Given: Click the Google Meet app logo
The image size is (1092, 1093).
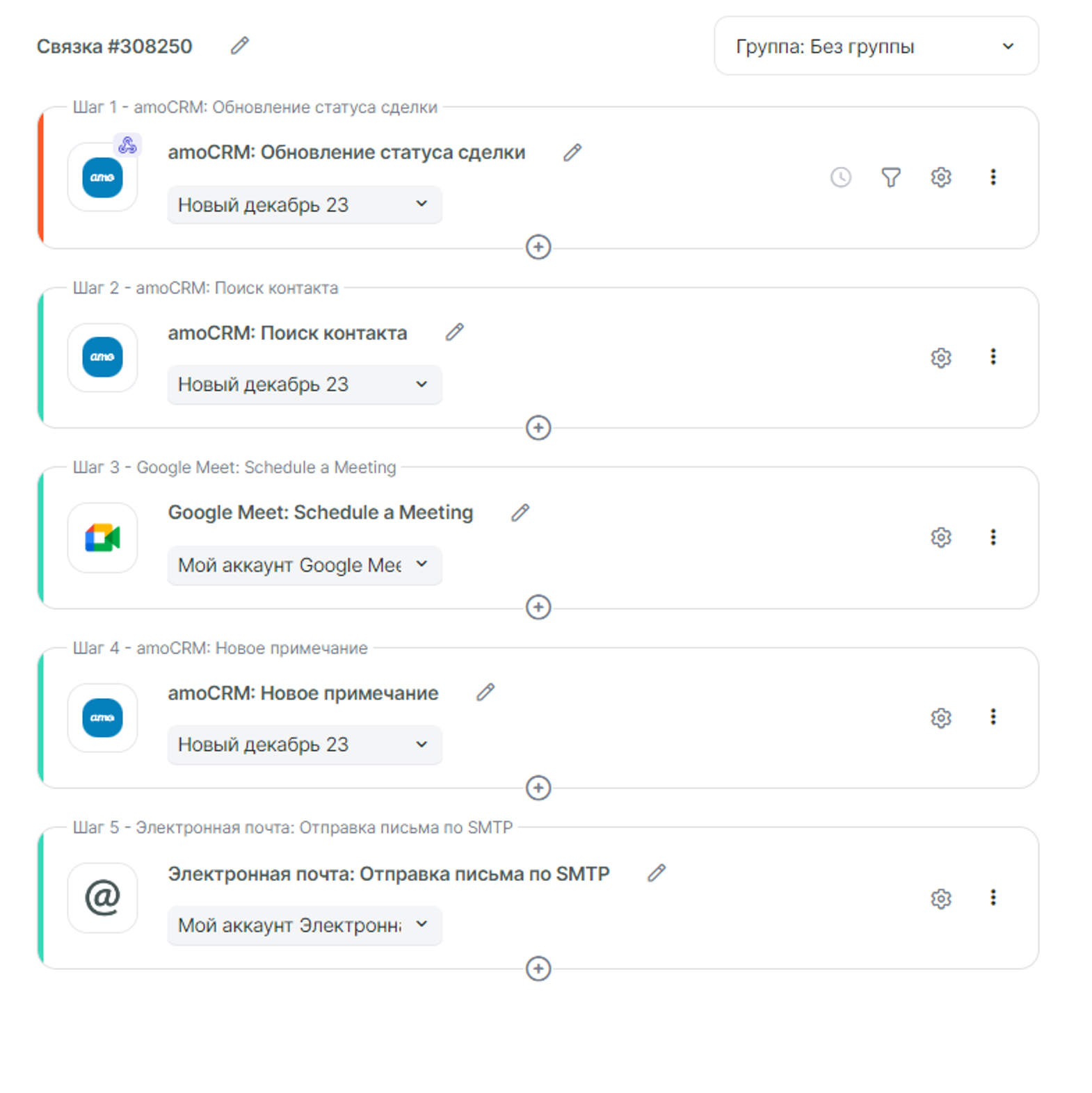Looking at the screenshot, I should pos(102,537).
